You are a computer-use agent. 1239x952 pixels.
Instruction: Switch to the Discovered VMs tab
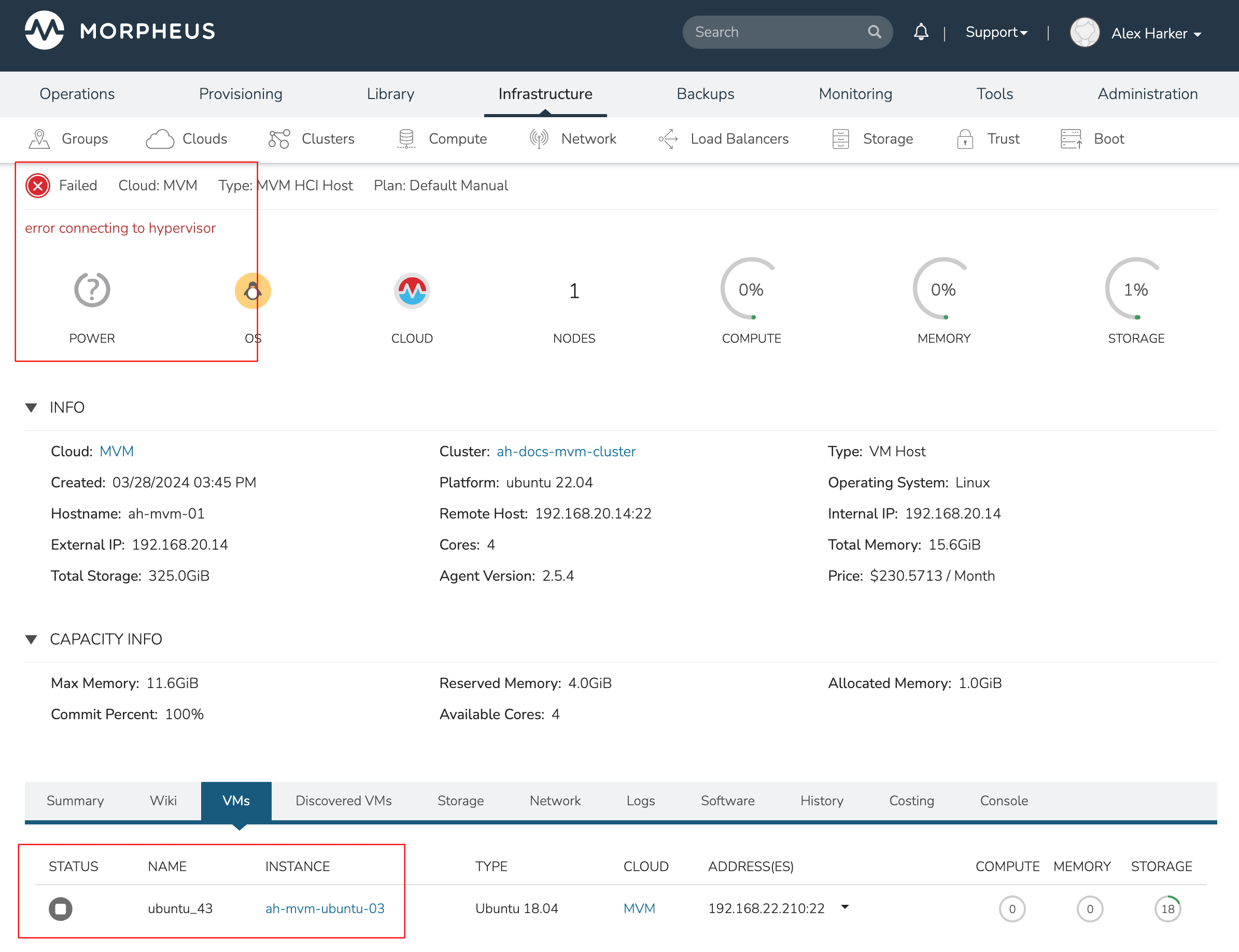pos(343,801)
